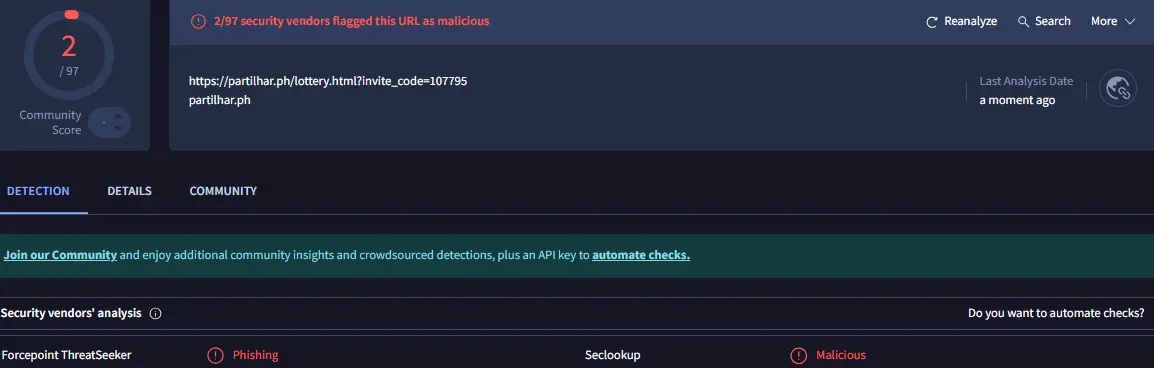Click Do you want to automate checks
The height and width of the screenshot is (368, 1154).
1056,314
